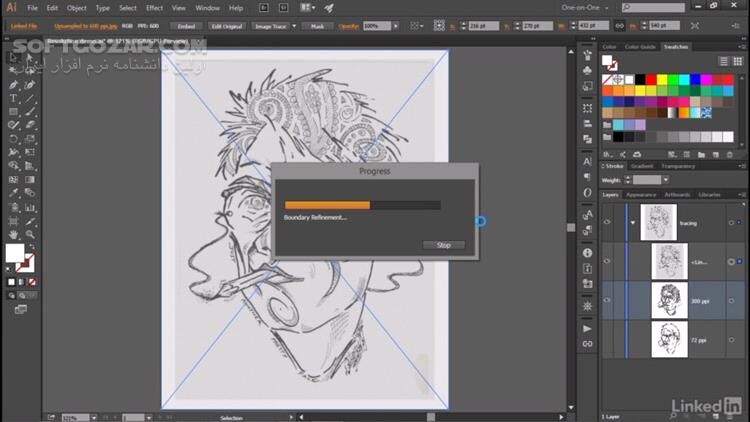Switch to the Gradient tab
Image resolution: width=750 pixels, height=422 pixels.
pyautogui.click(x=642, y=166)
